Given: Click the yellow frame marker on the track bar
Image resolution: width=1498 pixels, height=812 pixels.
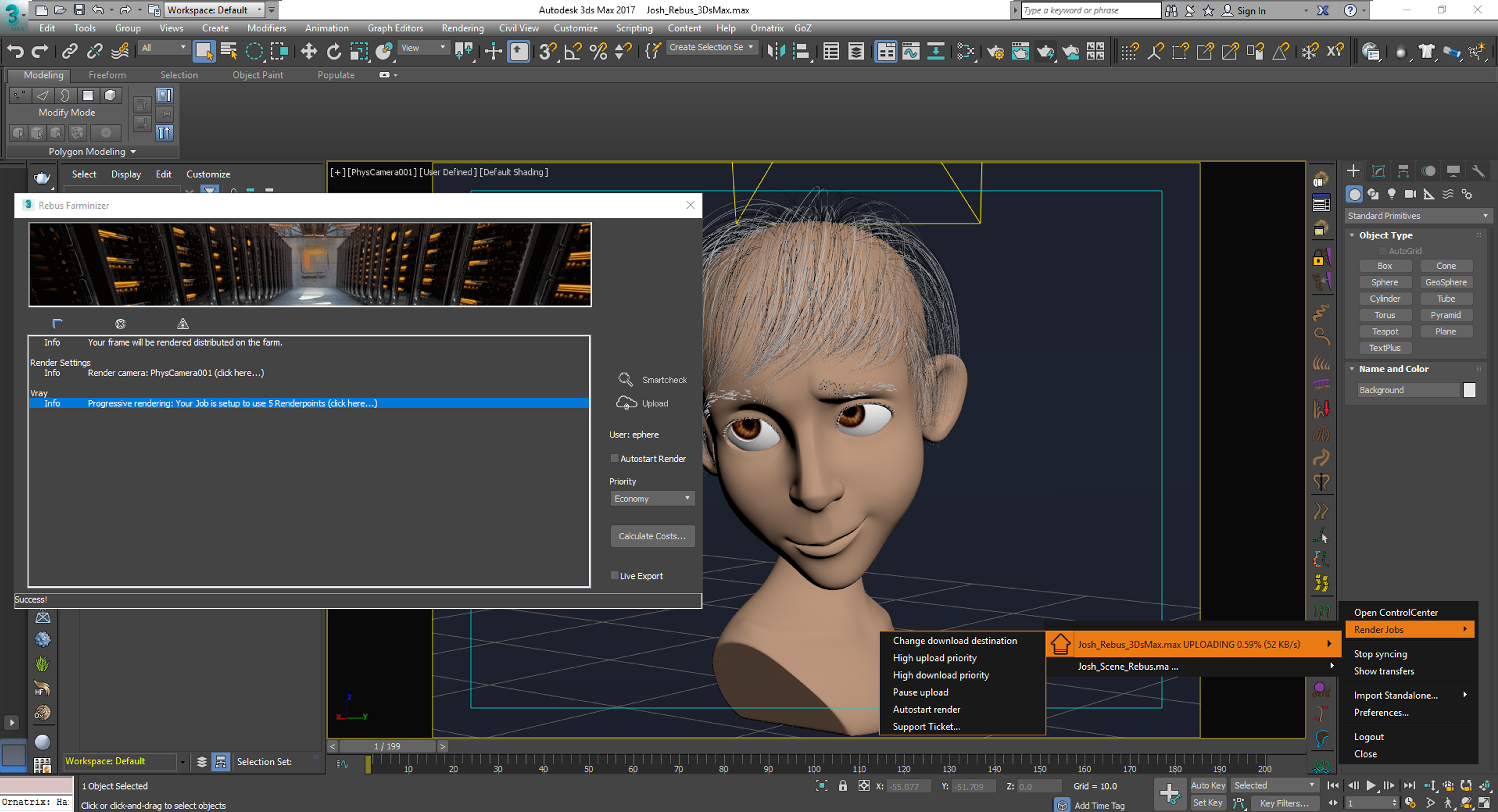Looking at the screenshot, I should (368, 764).
